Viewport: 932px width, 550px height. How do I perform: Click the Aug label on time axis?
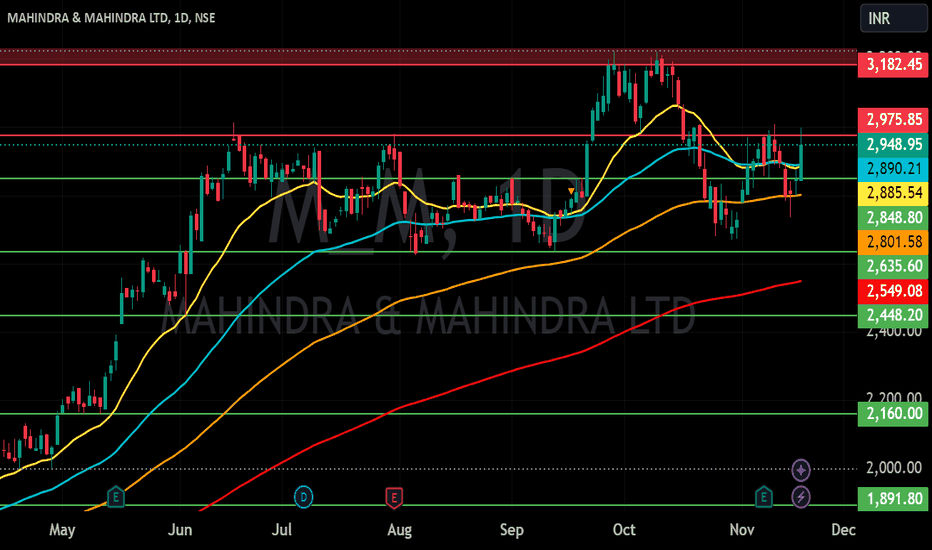click(x=399, y=530)
